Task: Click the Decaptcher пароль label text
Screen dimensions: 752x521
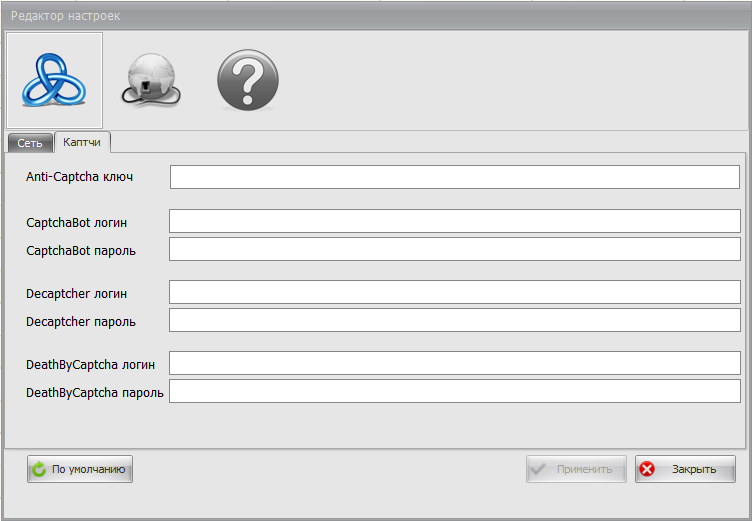Action: click(x=81, y=322)
